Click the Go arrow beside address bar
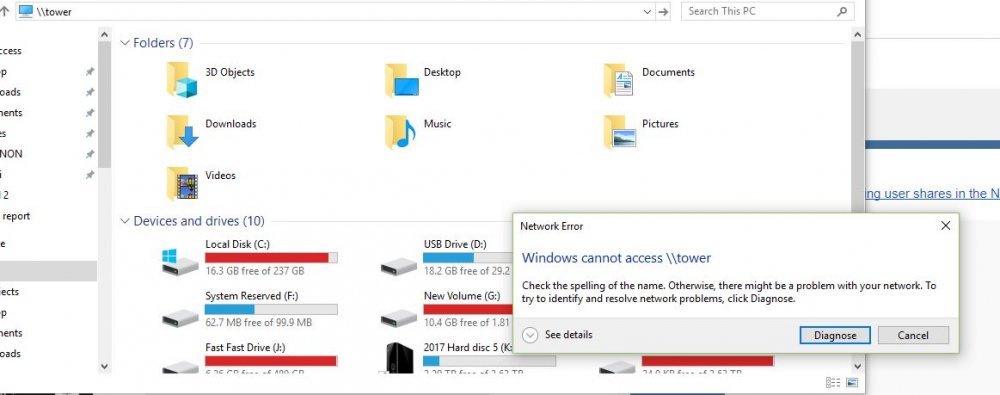 (663, 11)
